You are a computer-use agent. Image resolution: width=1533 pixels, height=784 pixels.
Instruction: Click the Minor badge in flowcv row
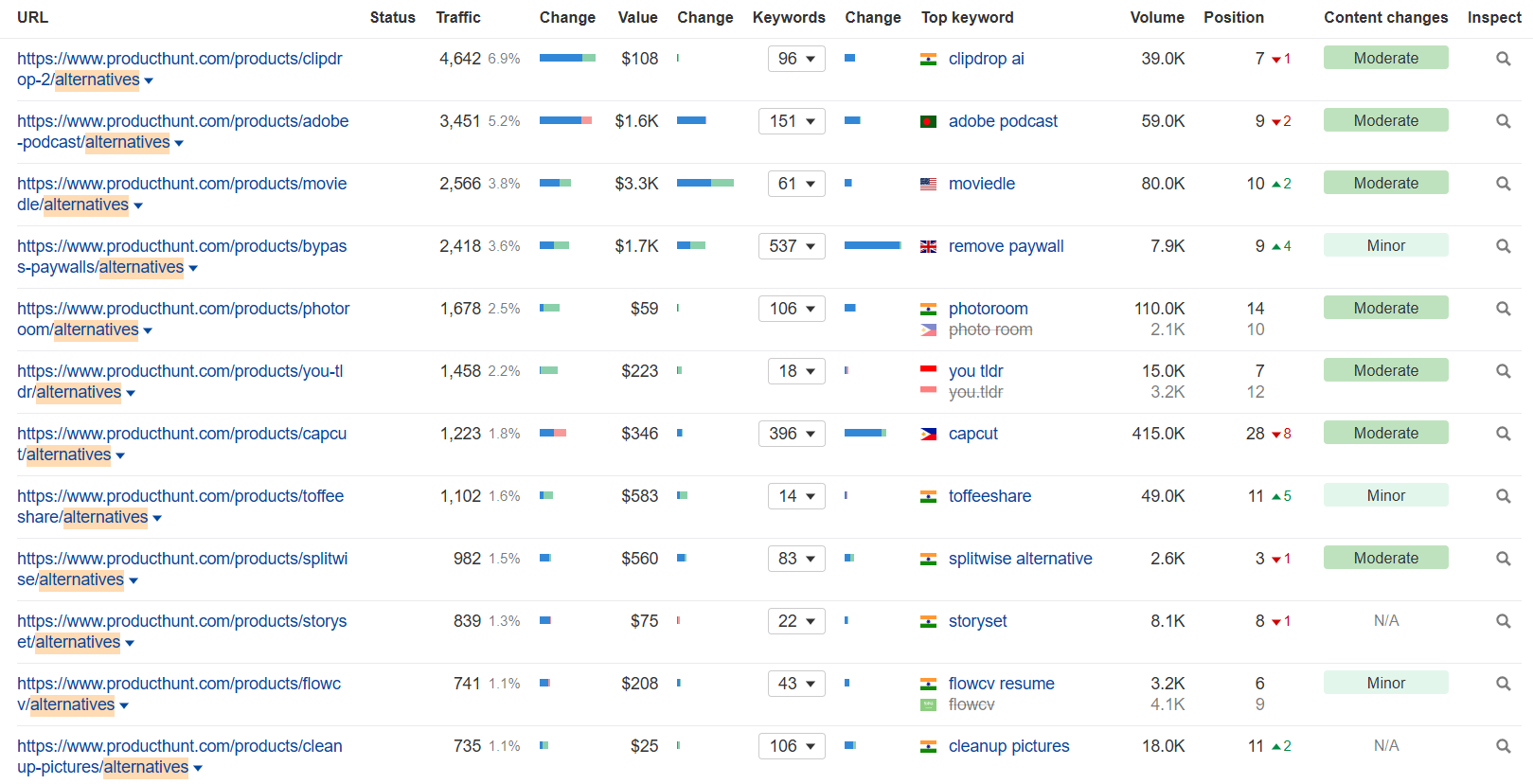pos(1386,683)
